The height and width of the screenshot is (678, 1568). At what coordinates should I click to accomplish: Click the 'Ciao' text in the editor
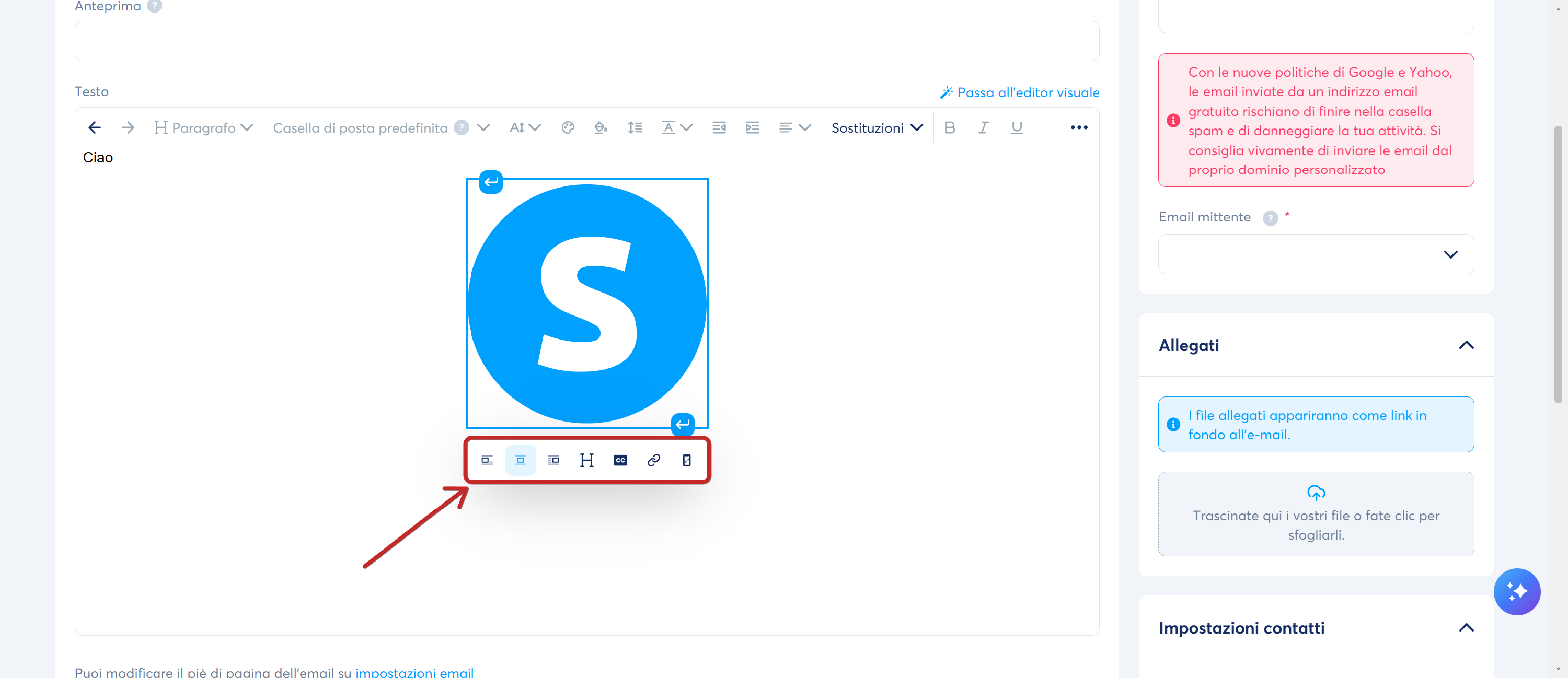(x=98, y=158)
